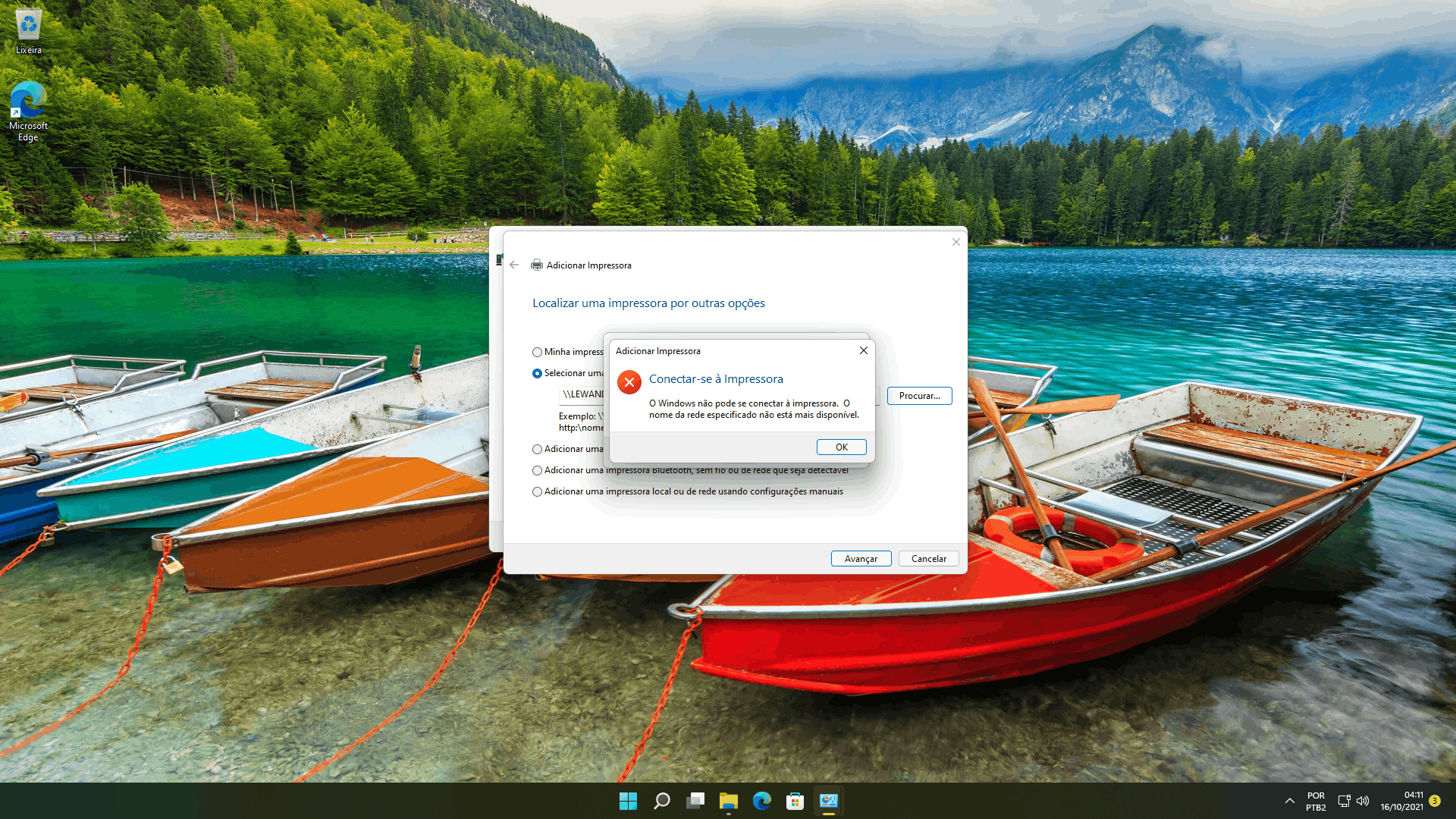Open Task View on taskbar
Viewport: 1456px width, 819px height.
tap(695, 801)
